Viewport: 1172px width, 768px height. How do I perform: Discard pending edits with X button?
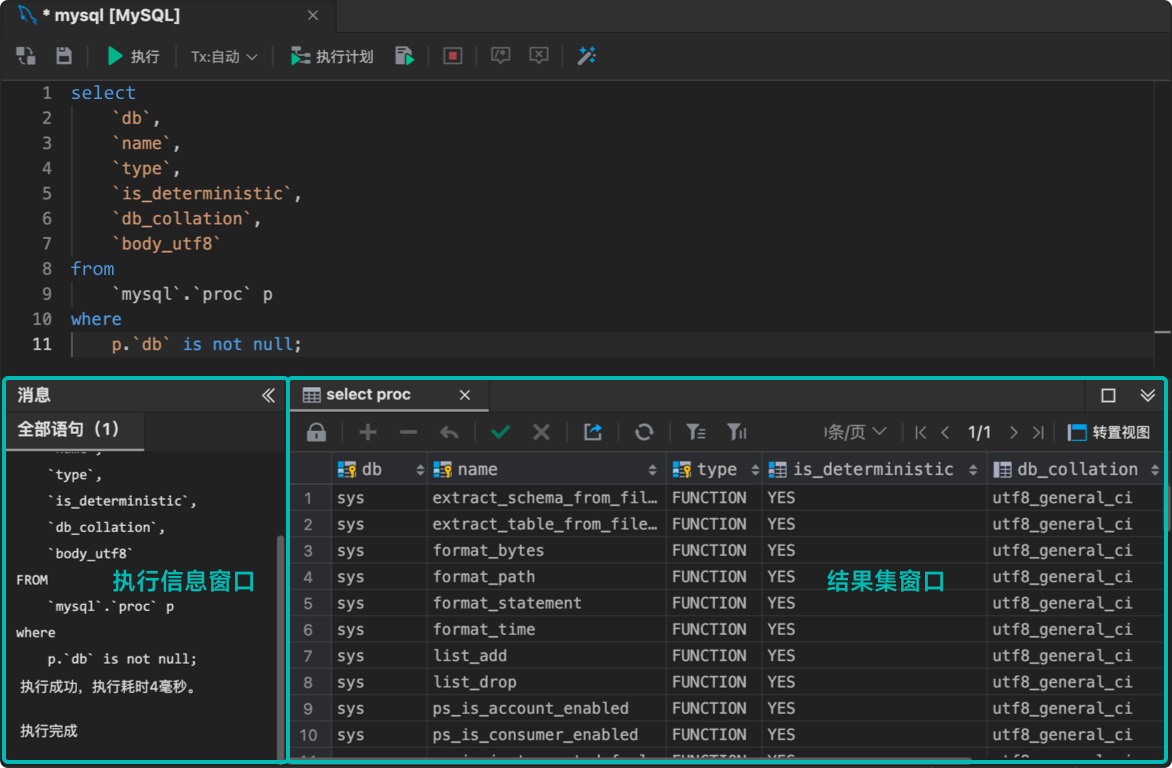(541, 432)
